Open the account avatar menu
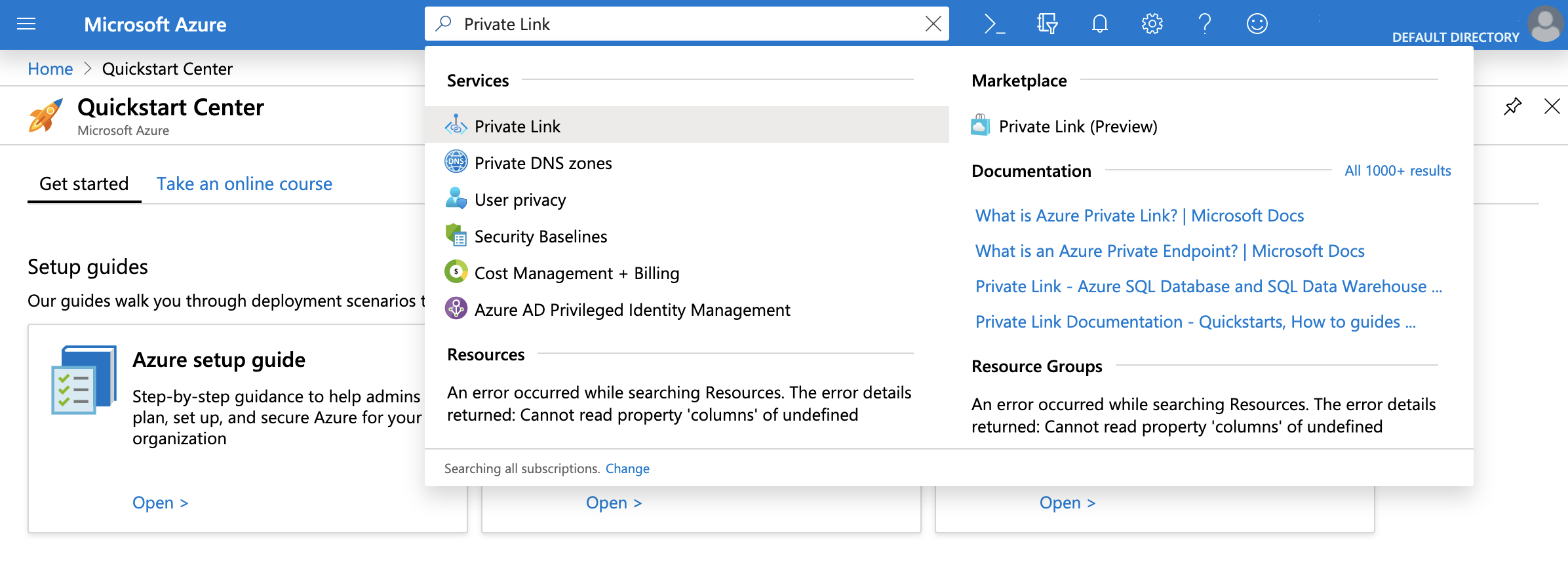This screenshot has width=1568, height=574. click(x=1545, y=24)
